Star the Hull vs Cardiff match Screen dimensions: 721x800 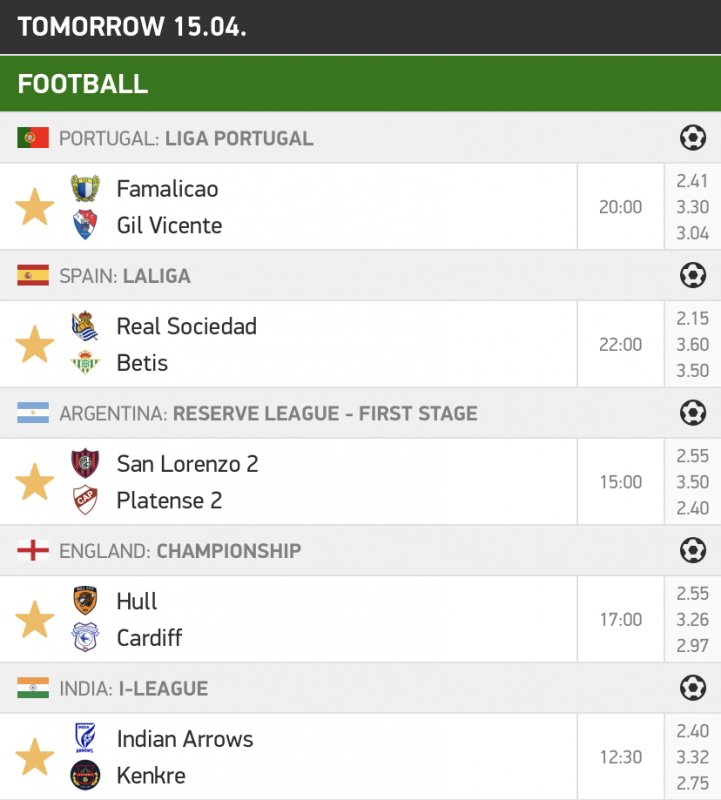(x=35, y=619)
